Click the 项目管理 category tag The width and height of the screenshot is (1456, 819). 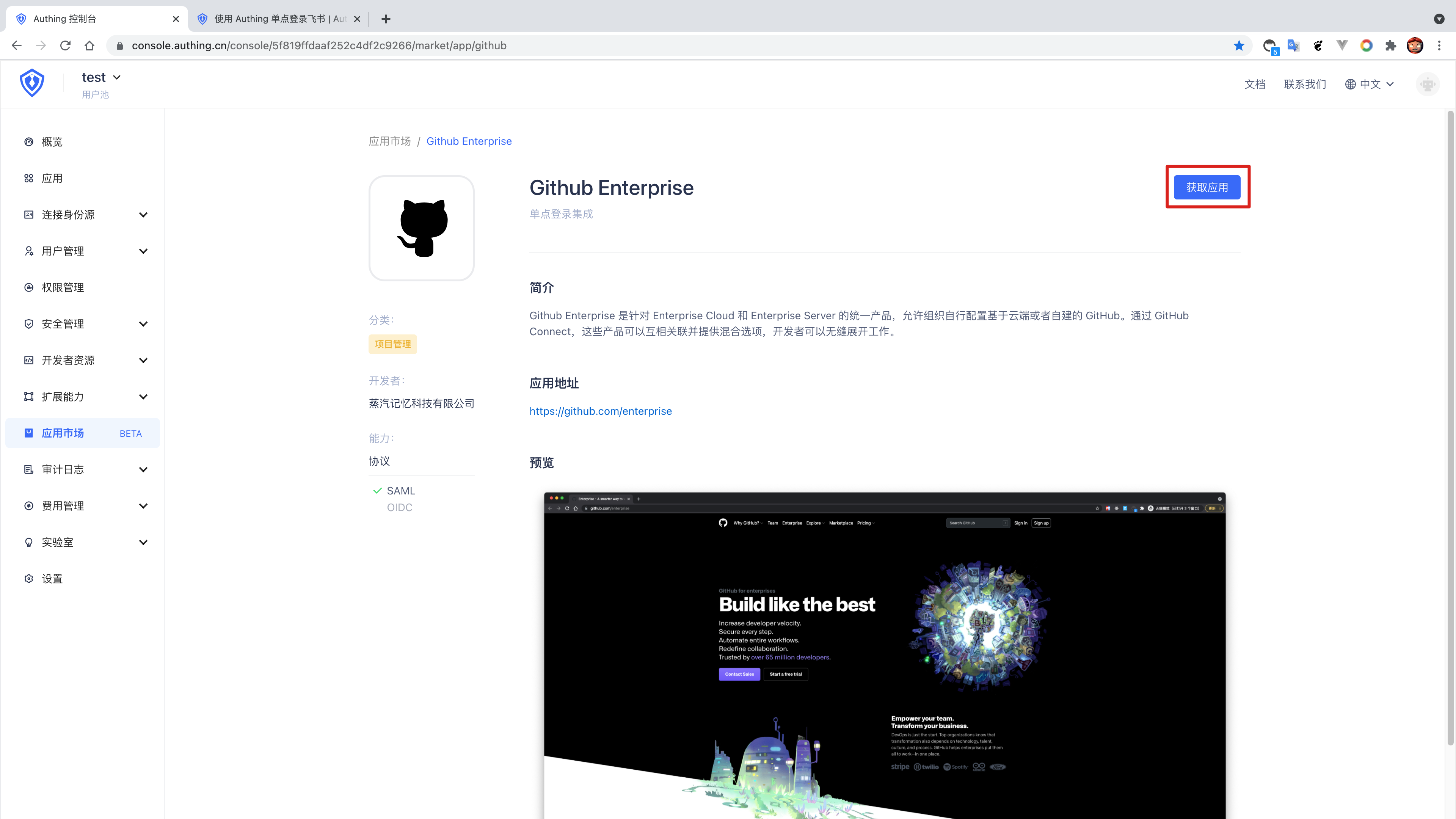[x=393, y=344]
